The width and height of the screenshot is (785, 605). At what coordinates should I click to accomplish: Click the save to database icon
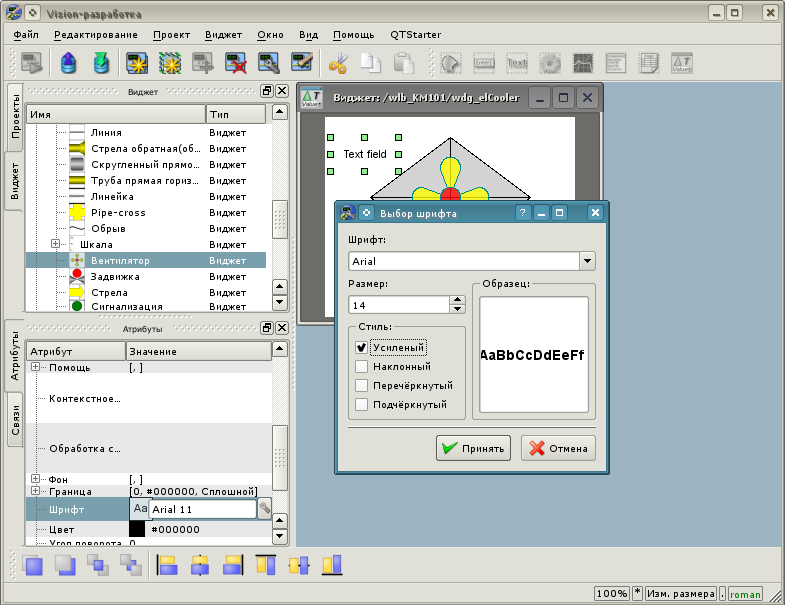(x=101, y=63)
